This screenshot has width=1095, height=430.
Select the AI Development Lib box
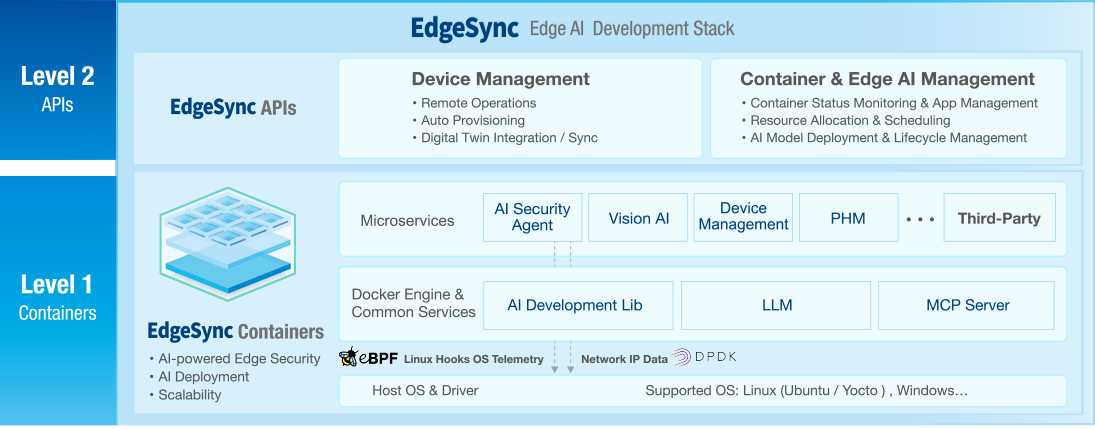point(575,305)
